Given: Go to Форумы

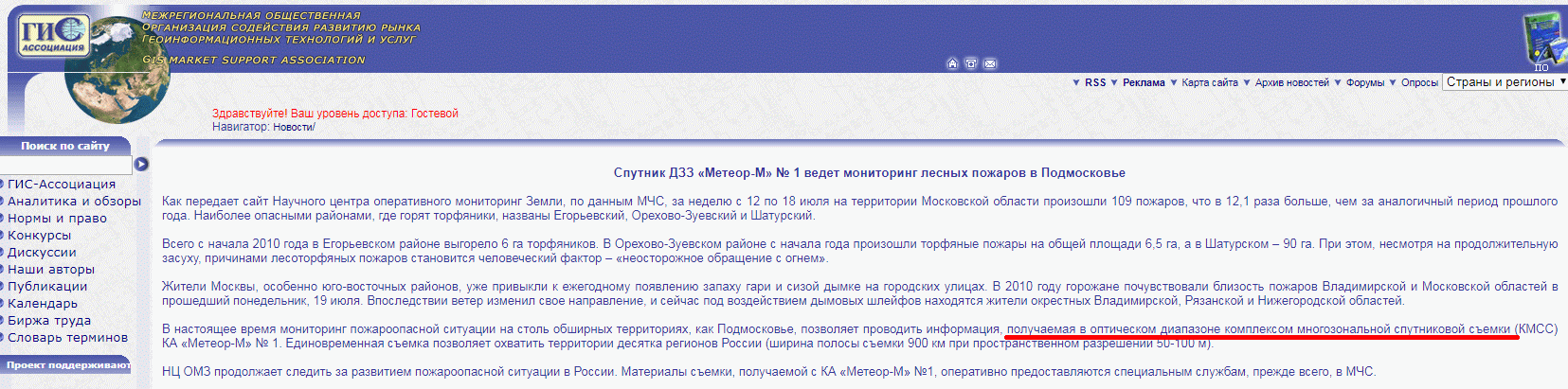Looking at the screenshot, I should pos(1365,82).
